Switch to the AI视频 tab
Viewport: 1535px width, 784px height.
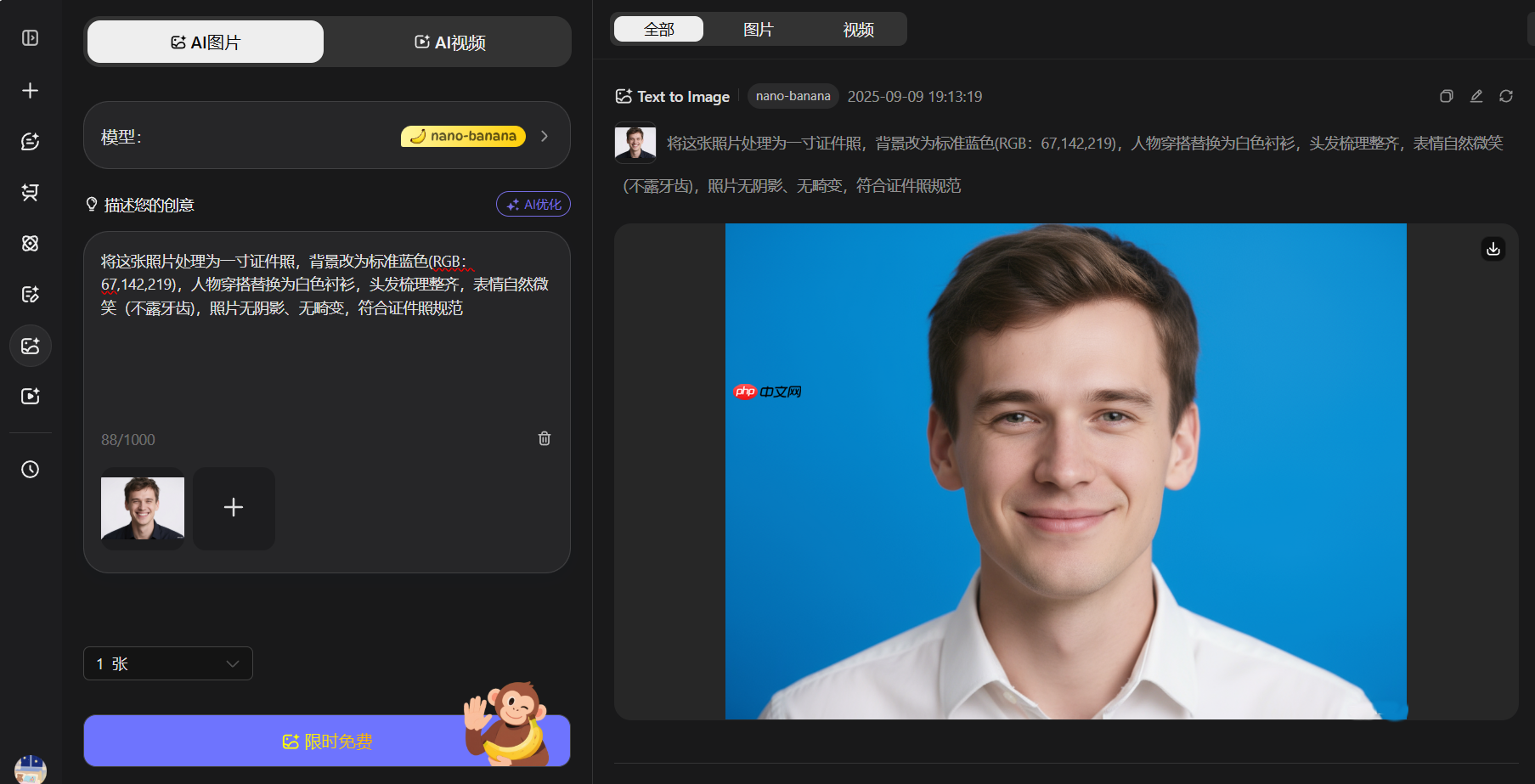pos(448,42)
